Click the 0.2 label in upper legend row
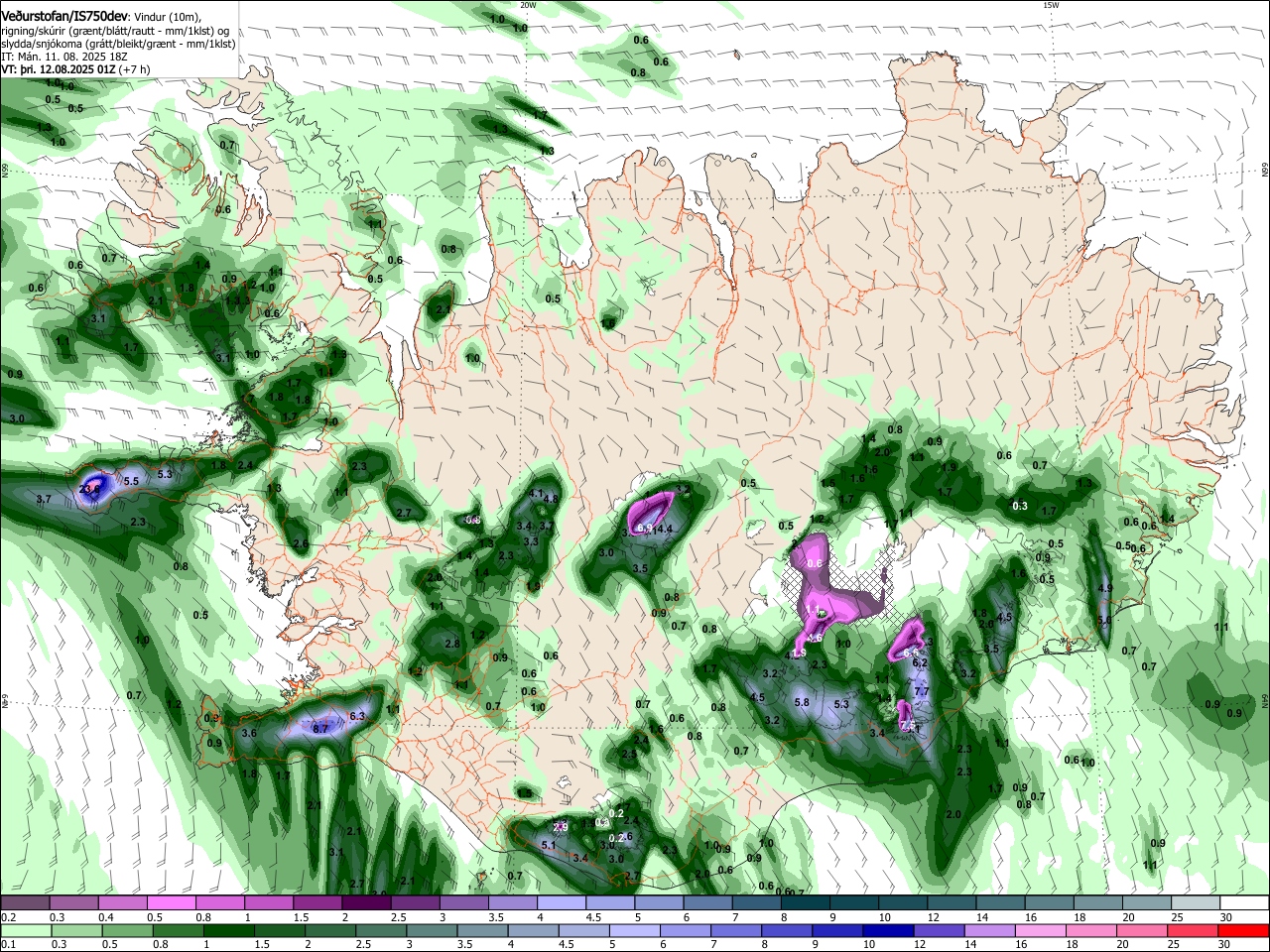1270x952 pixels. click(8, 917)
